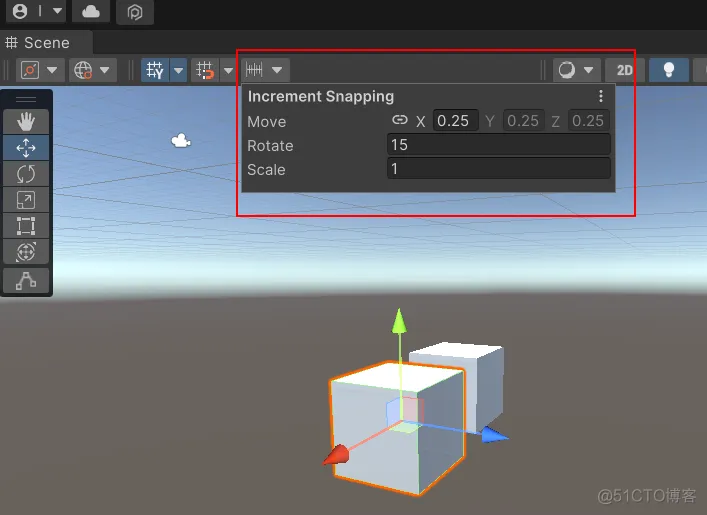Click the red X-axis gizmo arrow

tap(337, 455)
